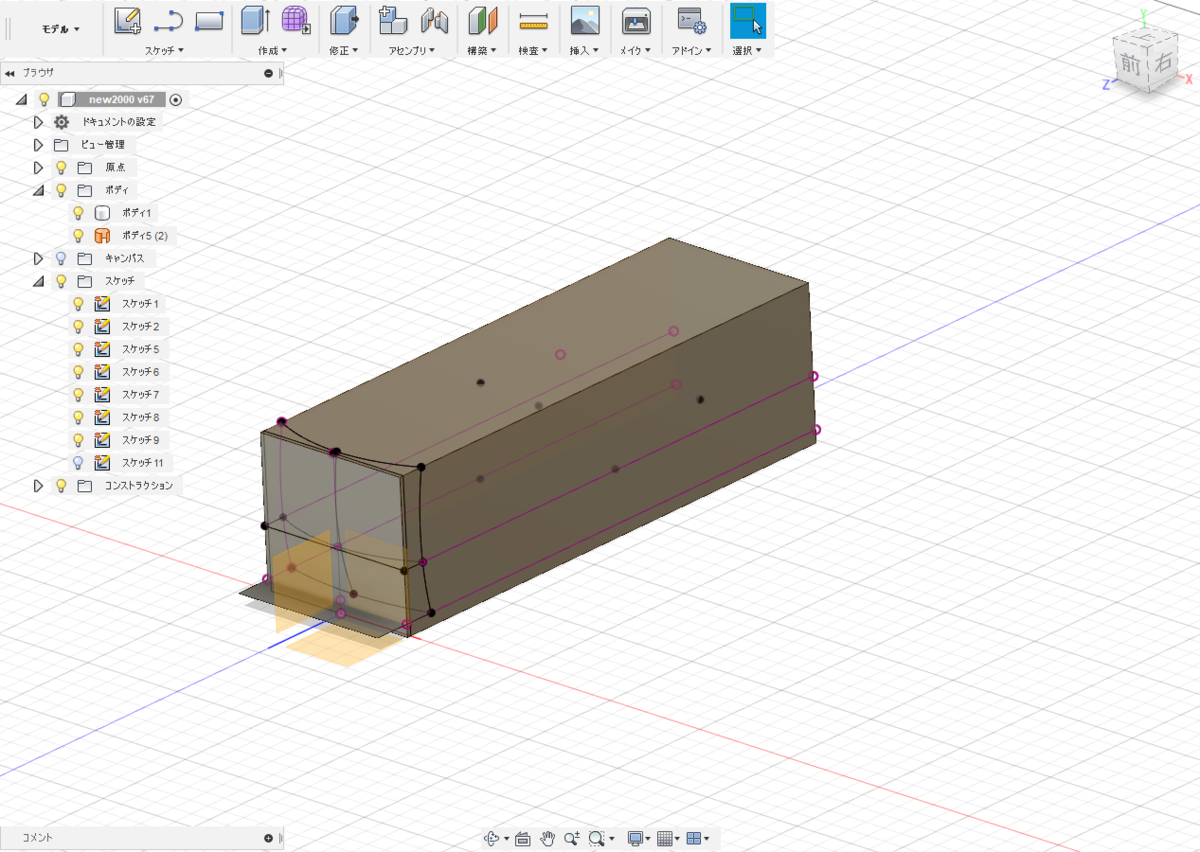Click the 3D Print make icon

click(x=636, y=20)
